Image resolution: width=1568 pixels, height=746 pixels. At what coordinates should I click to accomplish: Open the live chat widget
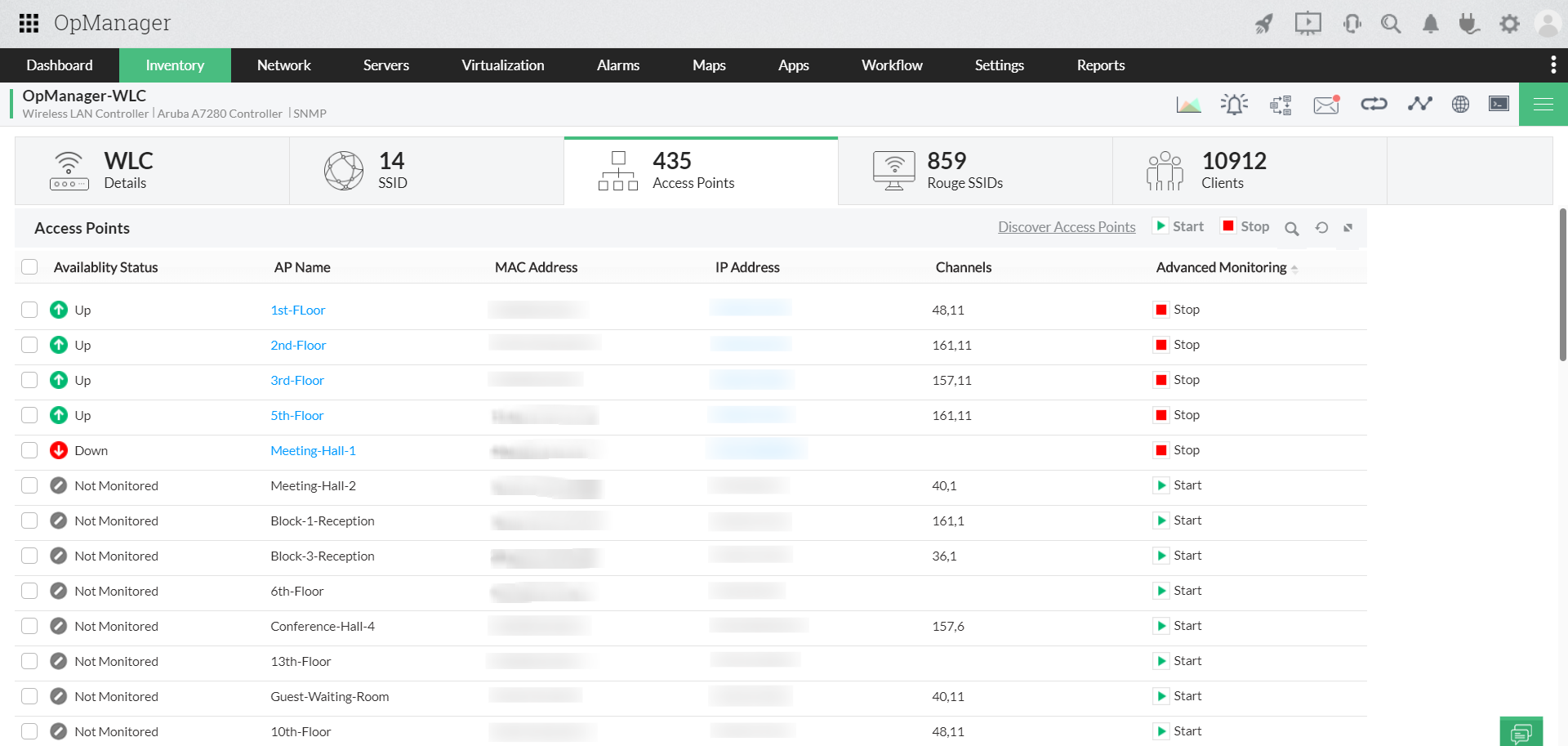click(x=1521, y=732)
